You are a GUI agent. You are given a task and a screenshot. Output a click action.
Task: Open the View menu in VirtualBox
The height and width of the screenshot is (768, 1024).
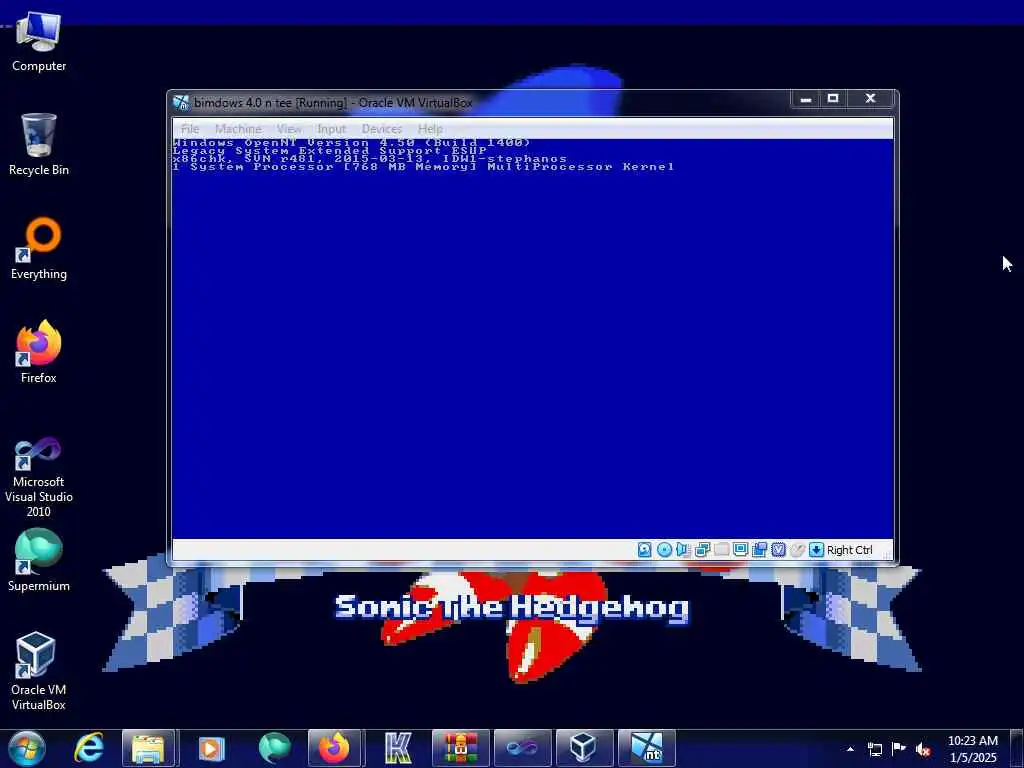tap(289, 129)
